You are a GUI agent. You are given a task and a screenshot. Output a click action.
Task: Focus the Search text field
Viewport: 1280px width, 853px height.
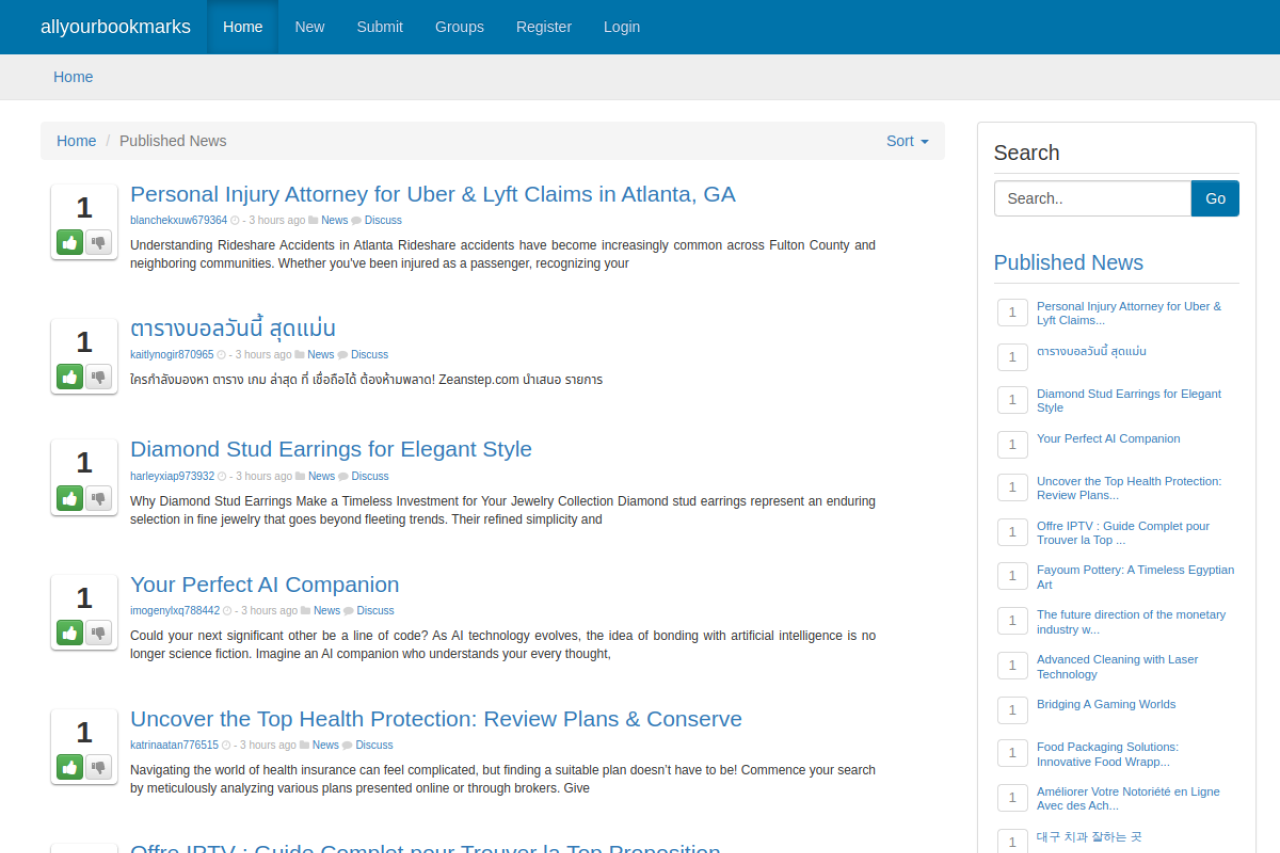tap(1092, 198)
